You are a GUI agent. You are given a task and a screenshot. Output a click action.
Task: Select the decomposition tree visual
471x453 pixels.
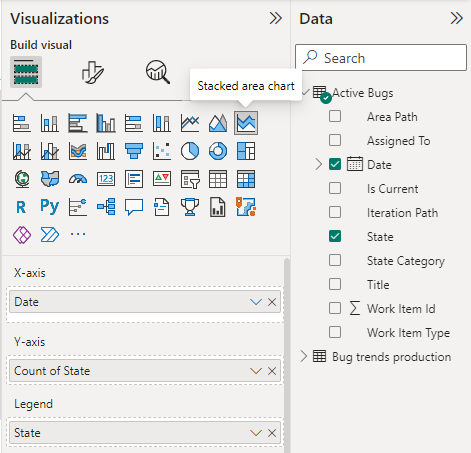tap(106, 207)
